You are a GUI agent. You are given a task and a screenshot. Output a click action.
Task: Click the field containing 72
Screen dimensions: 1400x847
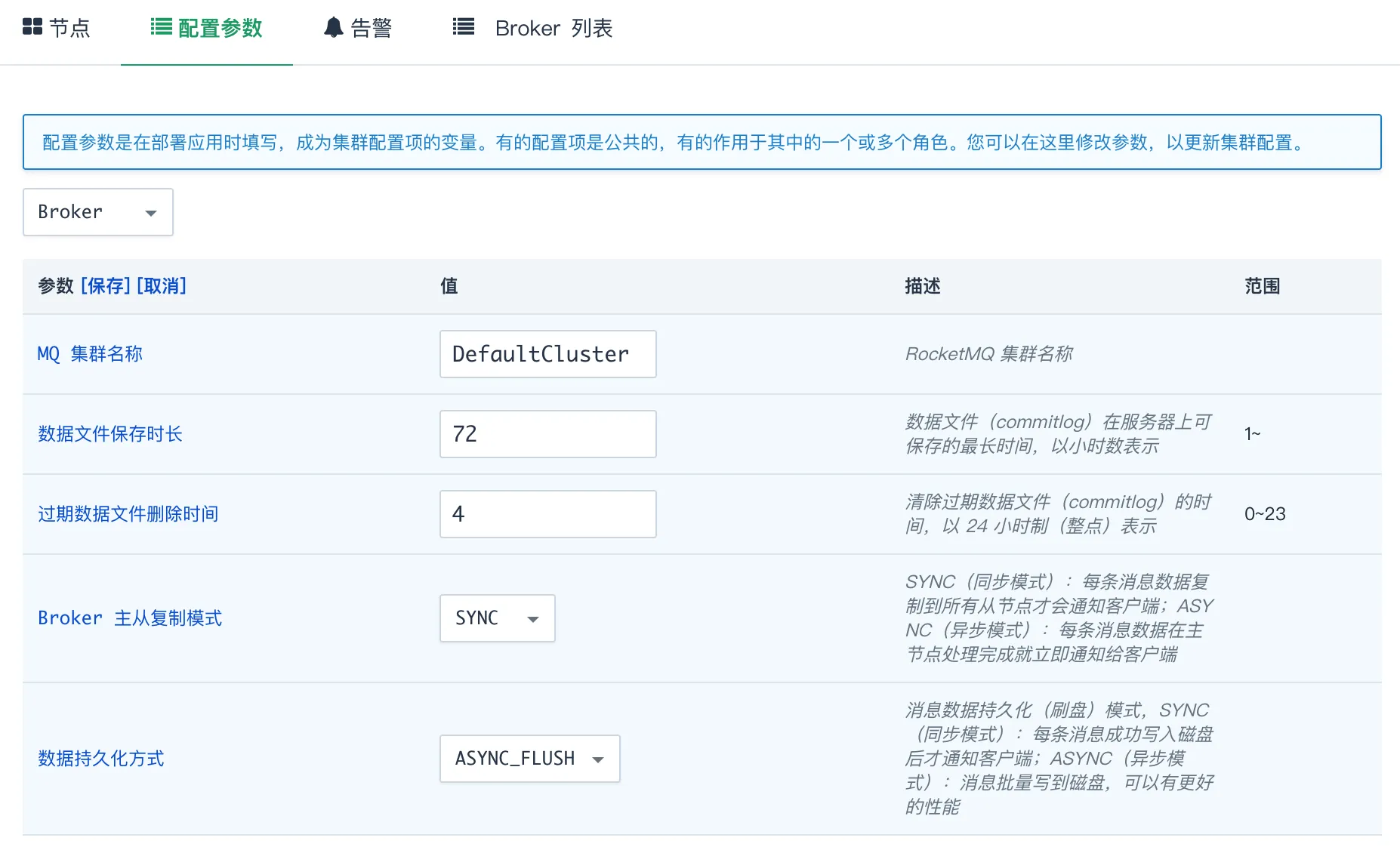click(x=547, y=434)
